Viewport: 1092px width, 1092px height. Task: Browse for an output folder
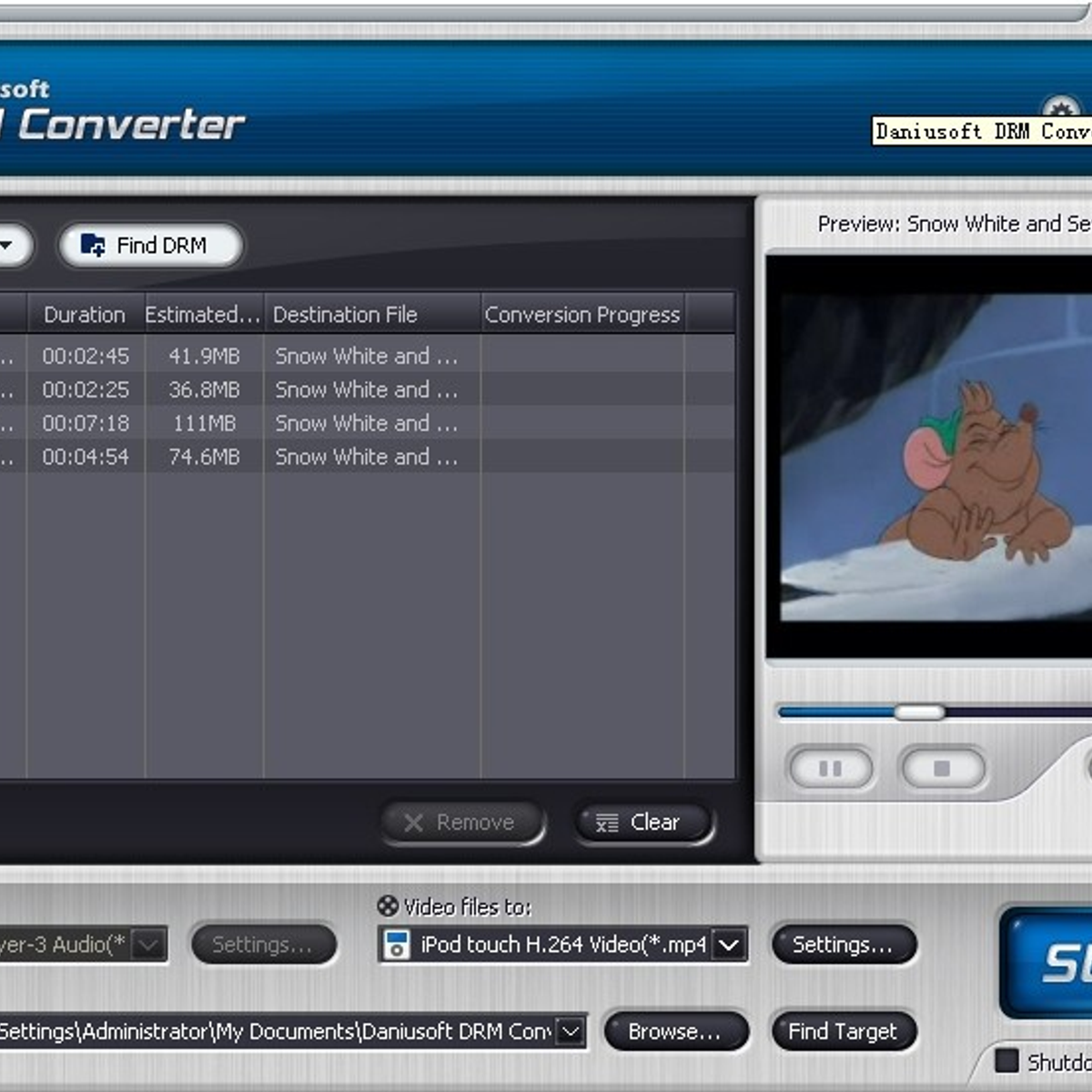click(675, 1032)
